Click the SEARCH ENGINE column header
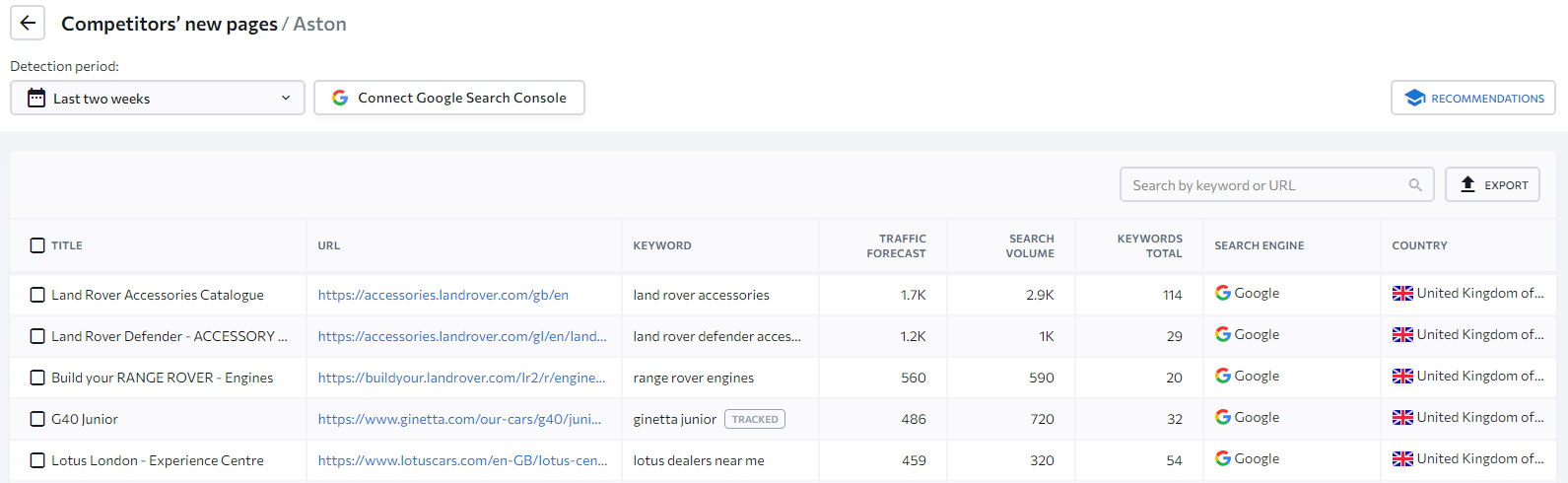The width and height of the screenshot is (1568, 483). pos(1259,245)
